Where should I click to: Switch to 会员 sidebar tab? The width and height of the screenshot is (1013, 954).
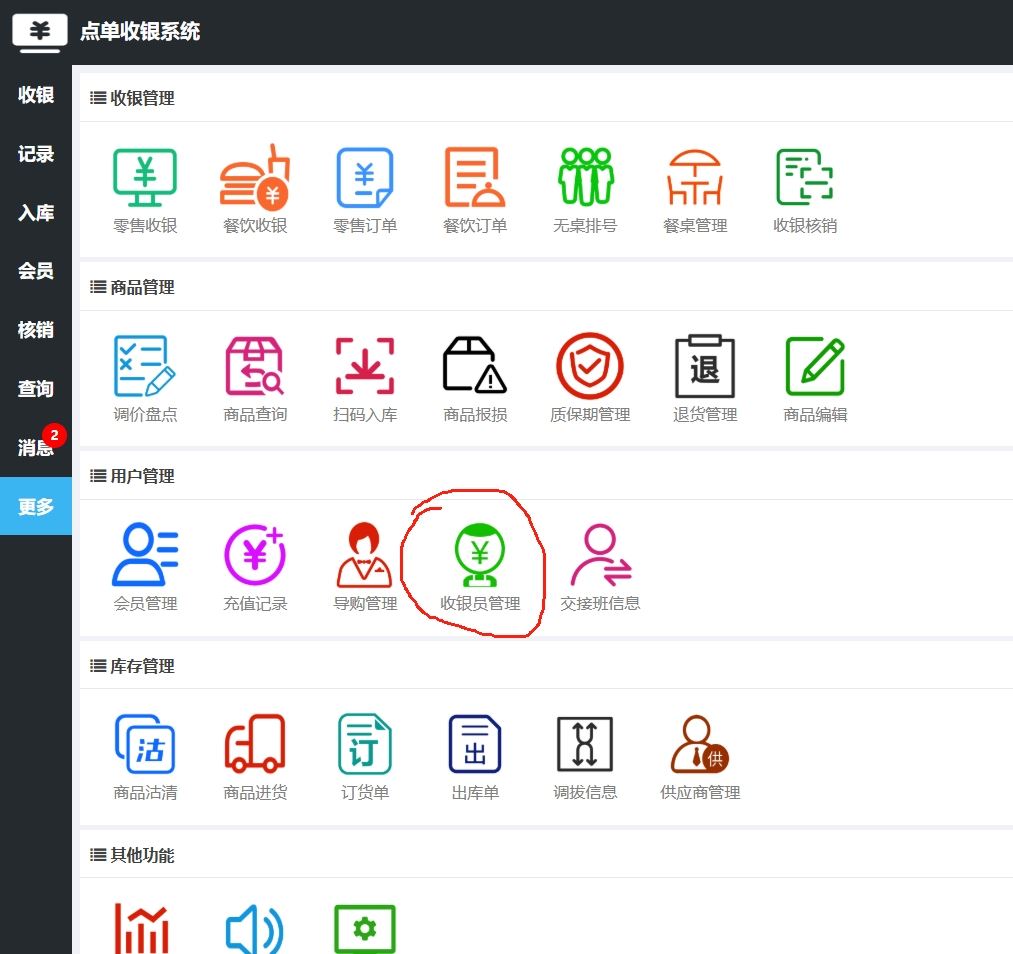(36, 271)
